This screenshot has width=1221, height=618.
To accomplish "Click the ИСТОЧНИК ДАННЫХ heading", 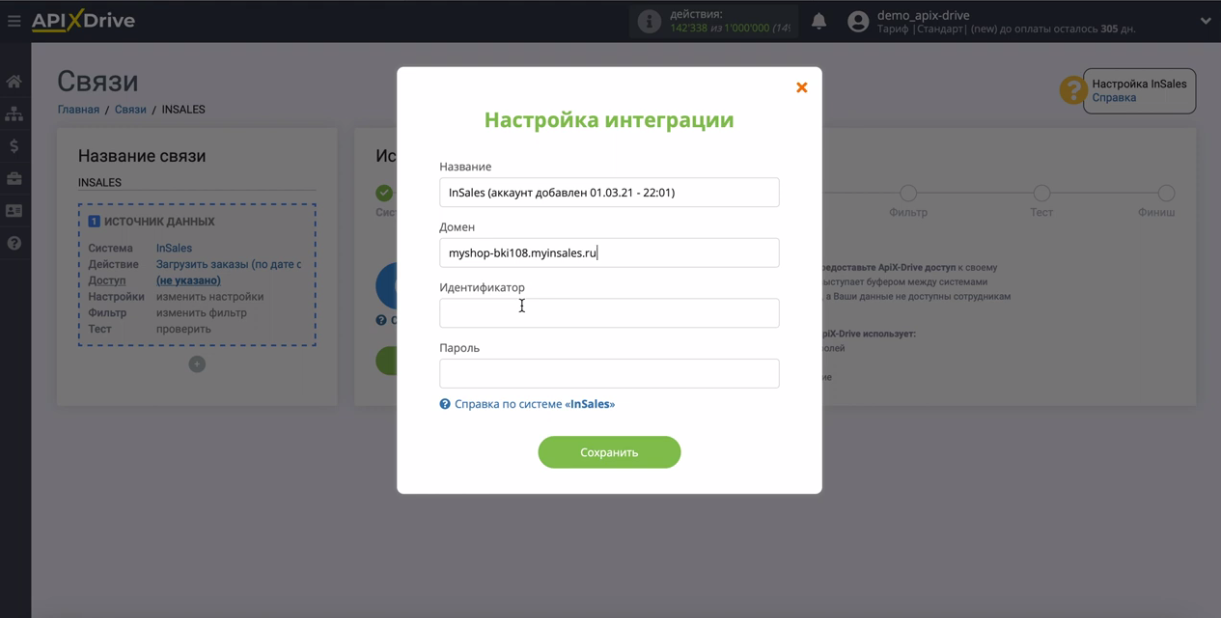I will coord(159,222).
